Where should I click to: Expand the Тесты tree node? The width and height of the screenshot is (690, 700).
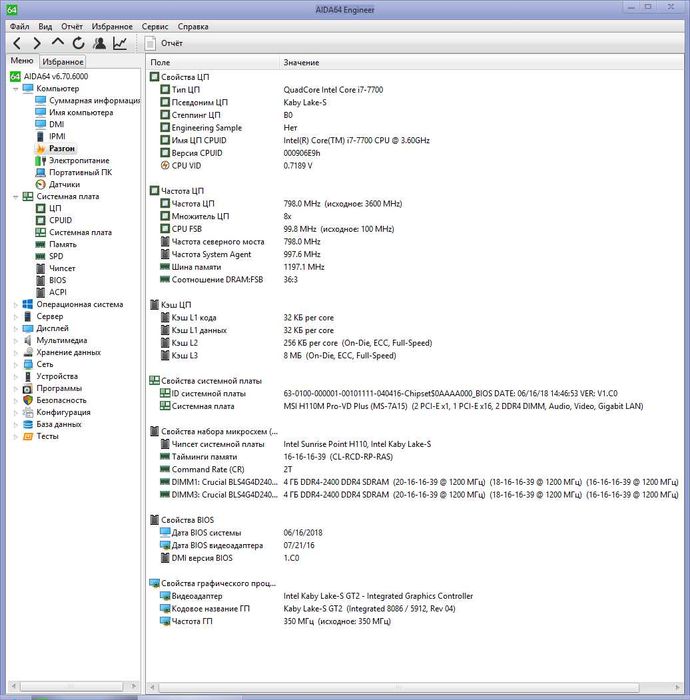(x=16, y=437)
